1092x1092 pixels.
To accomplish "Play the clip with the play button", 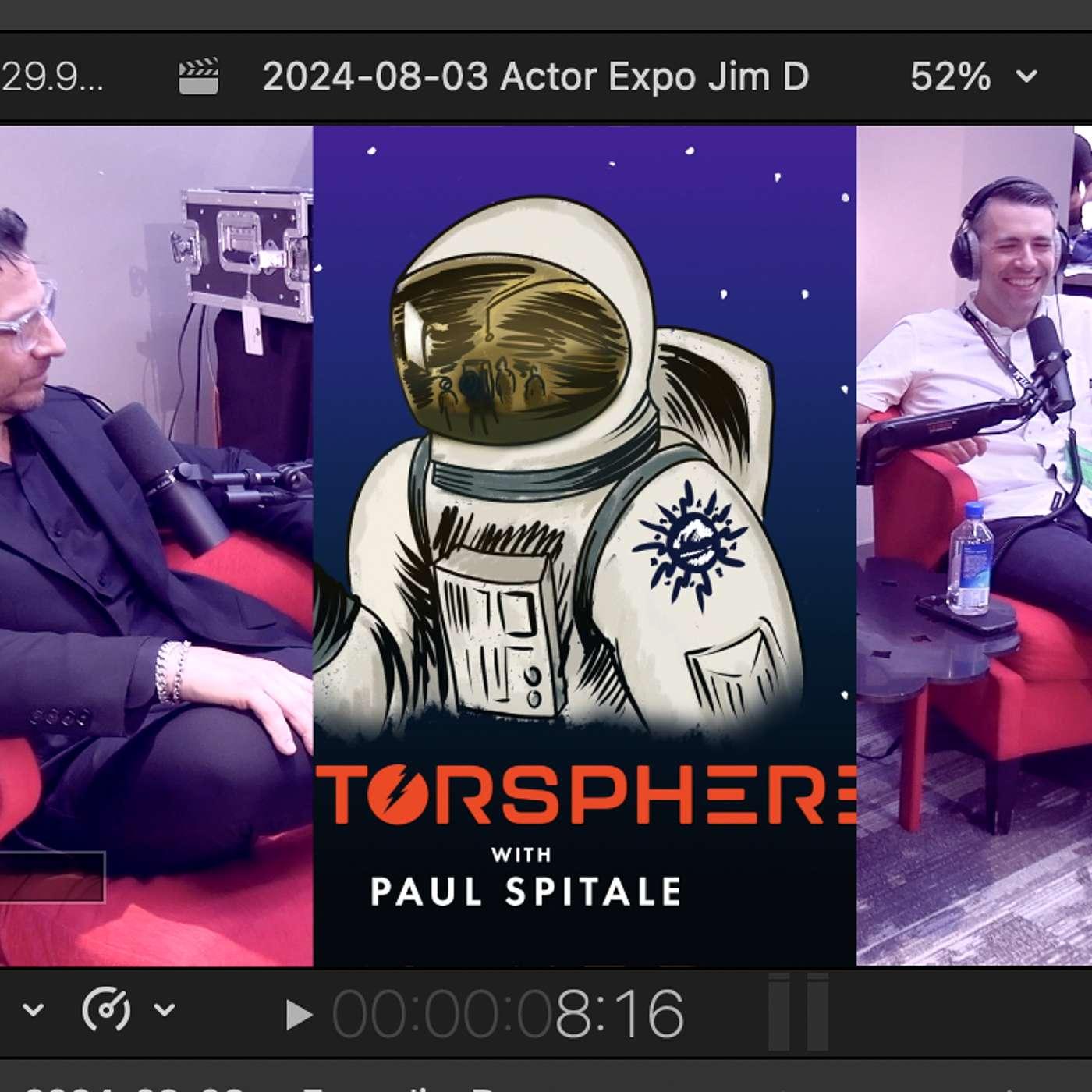I will (299, 1015).
